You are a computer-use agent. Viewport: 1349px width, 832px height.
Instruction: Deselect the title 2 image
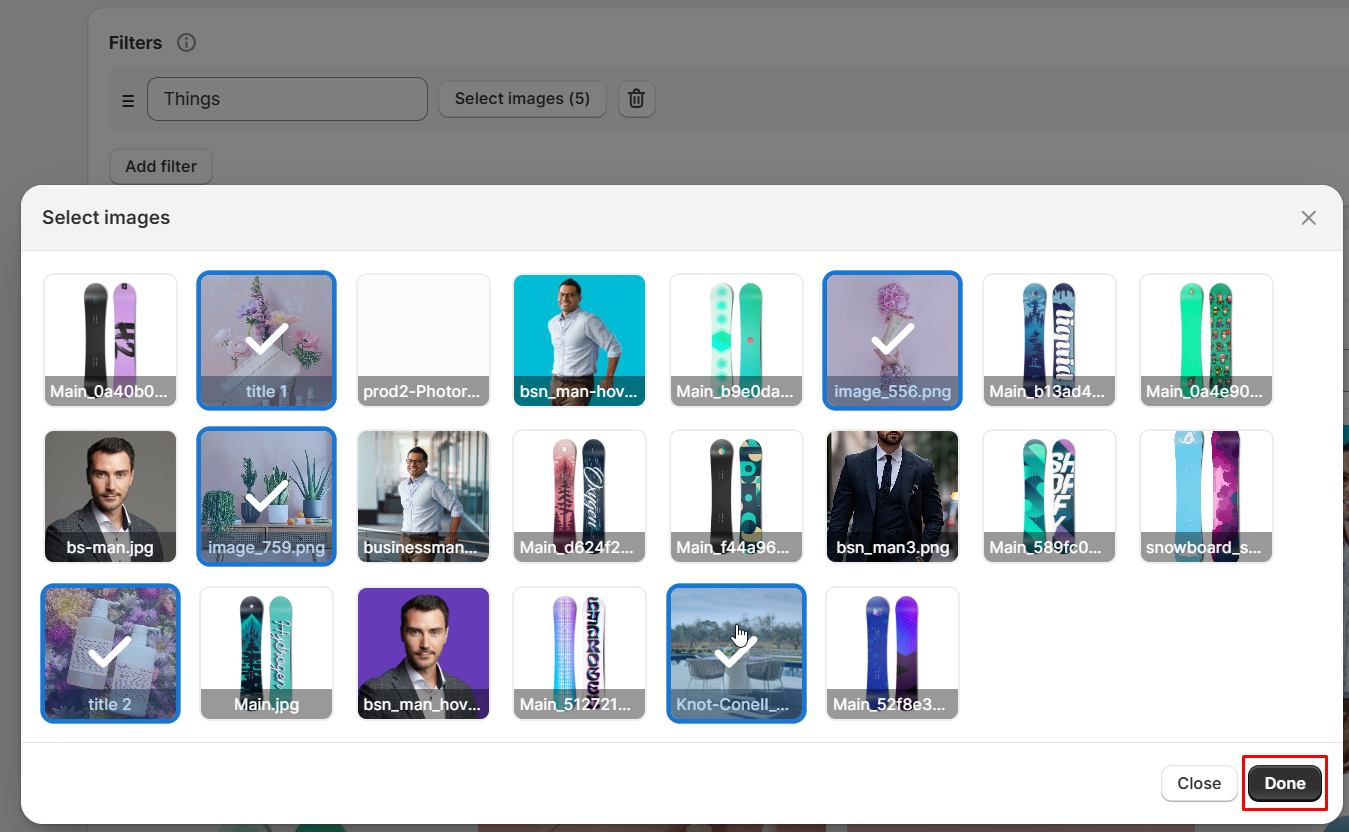tap(110, 653)
